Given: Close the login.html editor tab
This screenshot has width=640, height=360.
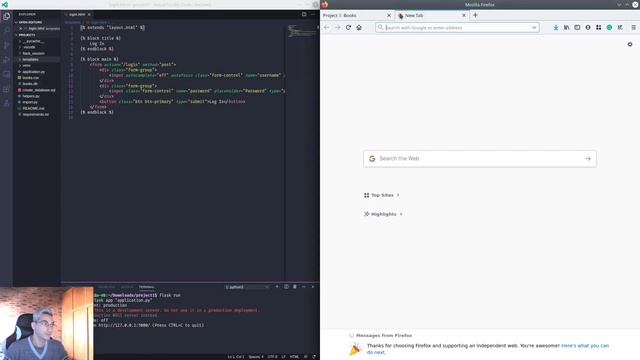Looking at the screenshot, I should [x=89, y=14].
